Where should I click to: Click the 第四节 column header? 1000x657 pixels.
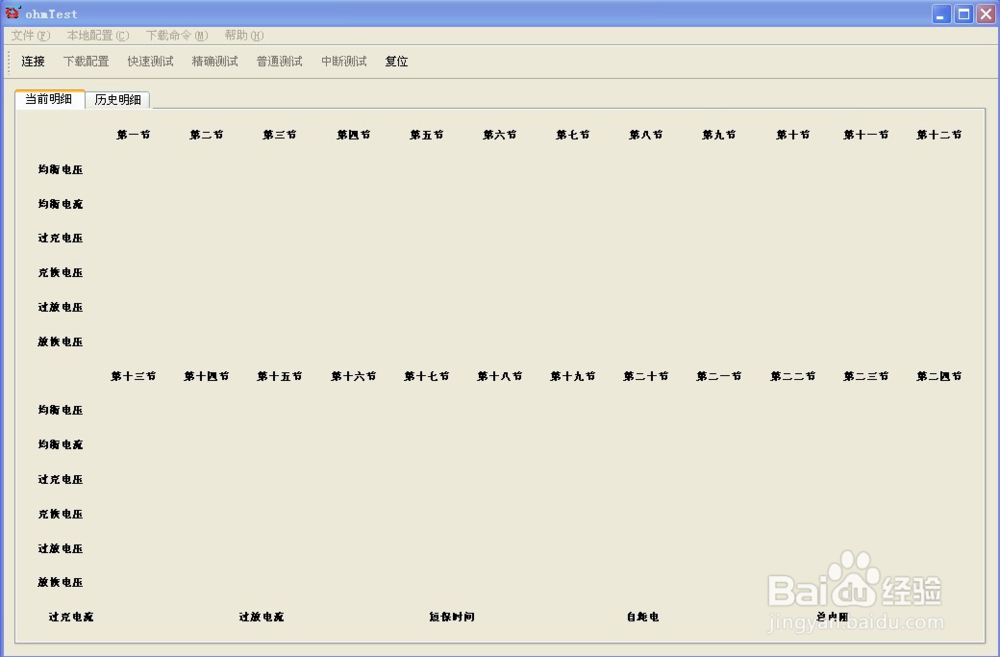[353, 135]
